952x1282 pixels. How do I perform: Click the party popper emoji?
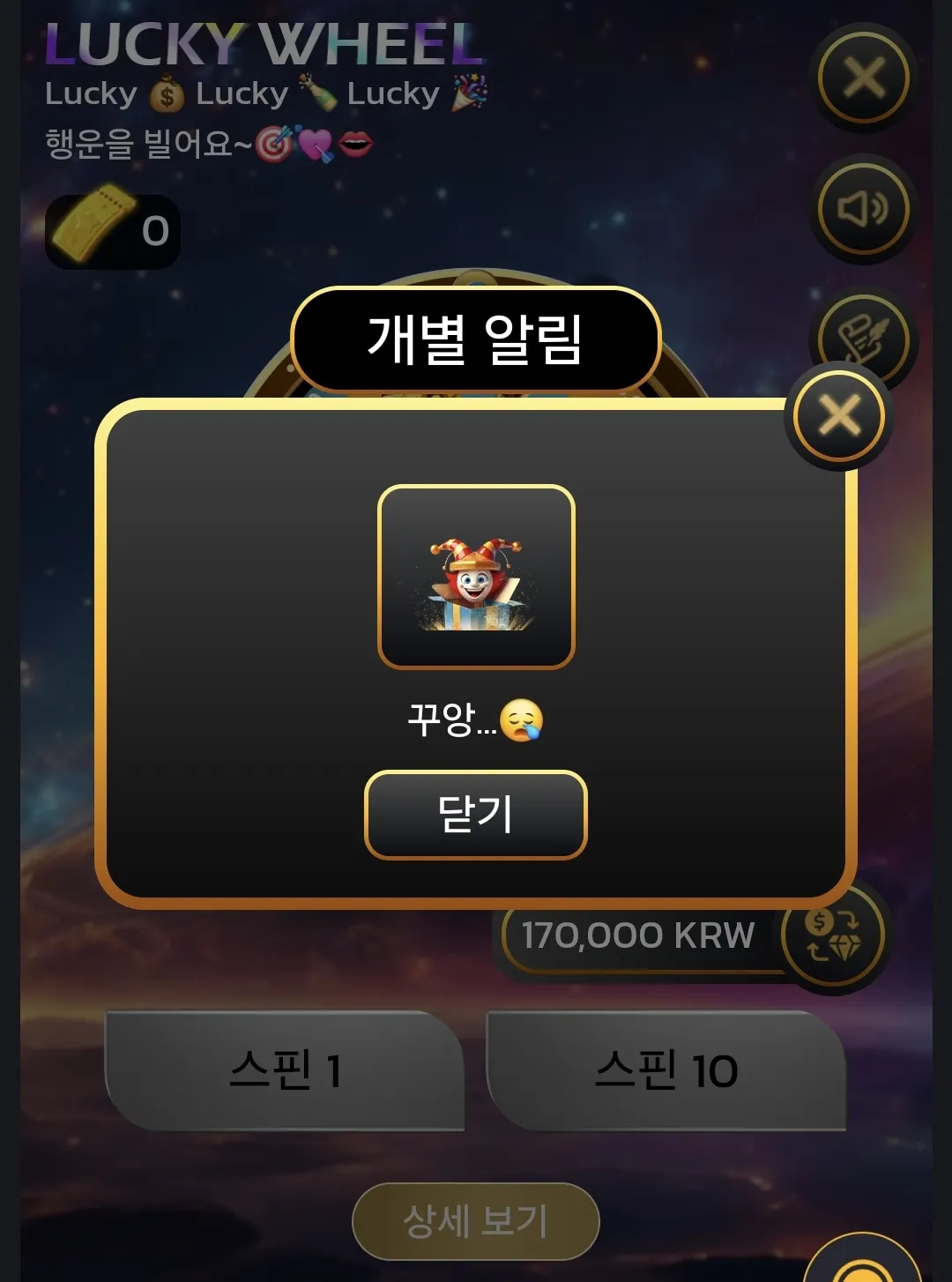pyautogui.click(x=470, y=93)
